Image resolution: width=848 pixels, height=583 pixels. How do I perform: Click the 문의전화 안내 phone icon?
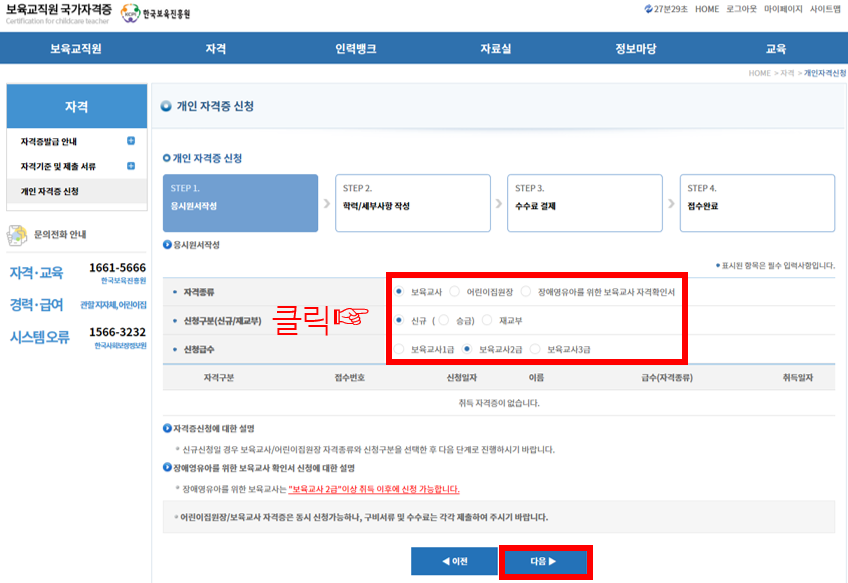[x=17, y=235]
